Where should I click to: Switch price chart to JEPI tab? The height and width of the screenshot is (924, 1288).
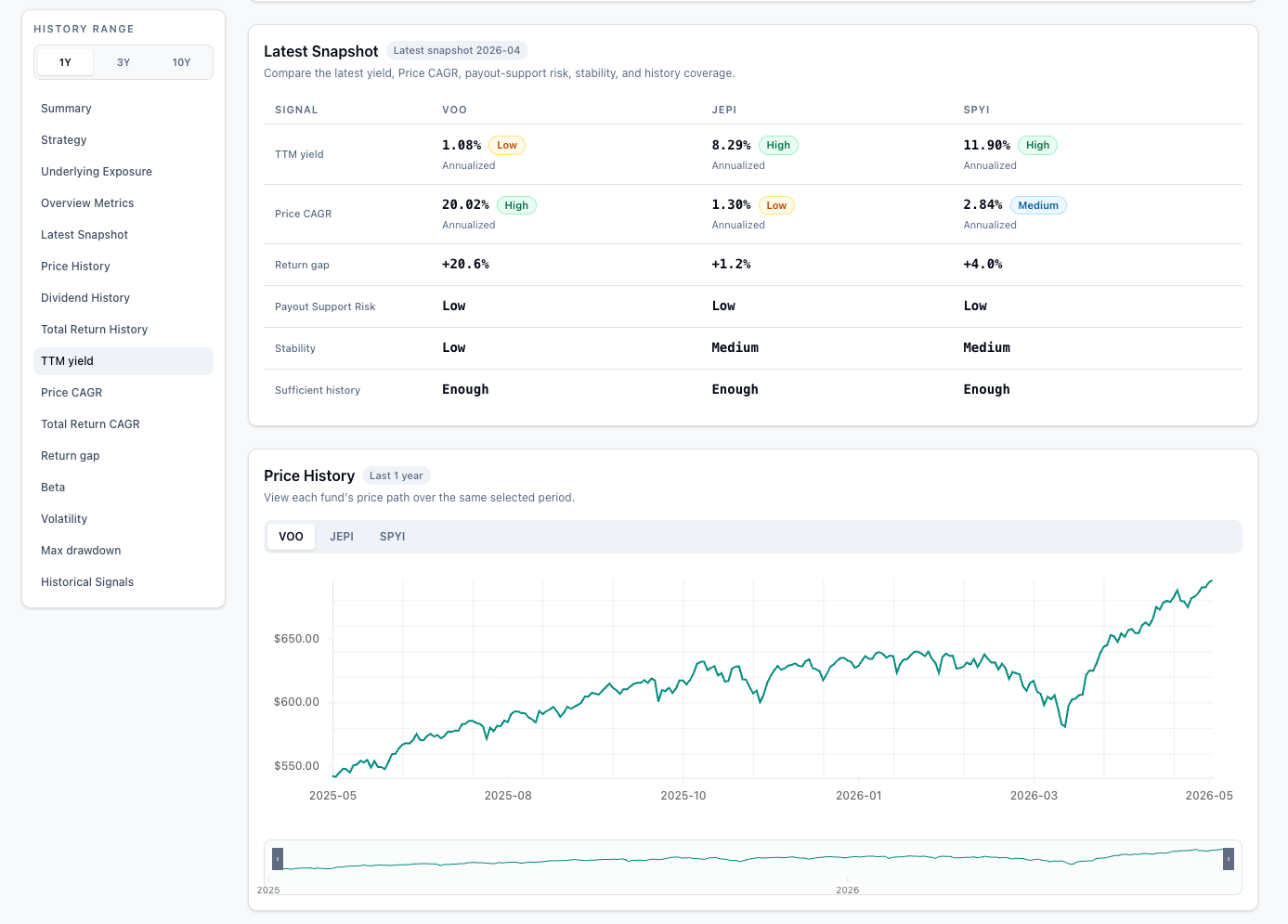342,537
